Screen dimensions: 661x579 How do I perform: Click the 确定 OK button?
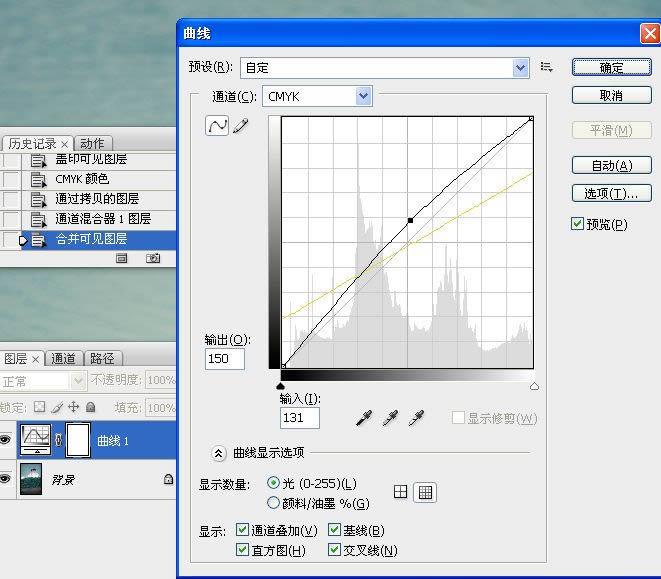[x=611, y=67]
